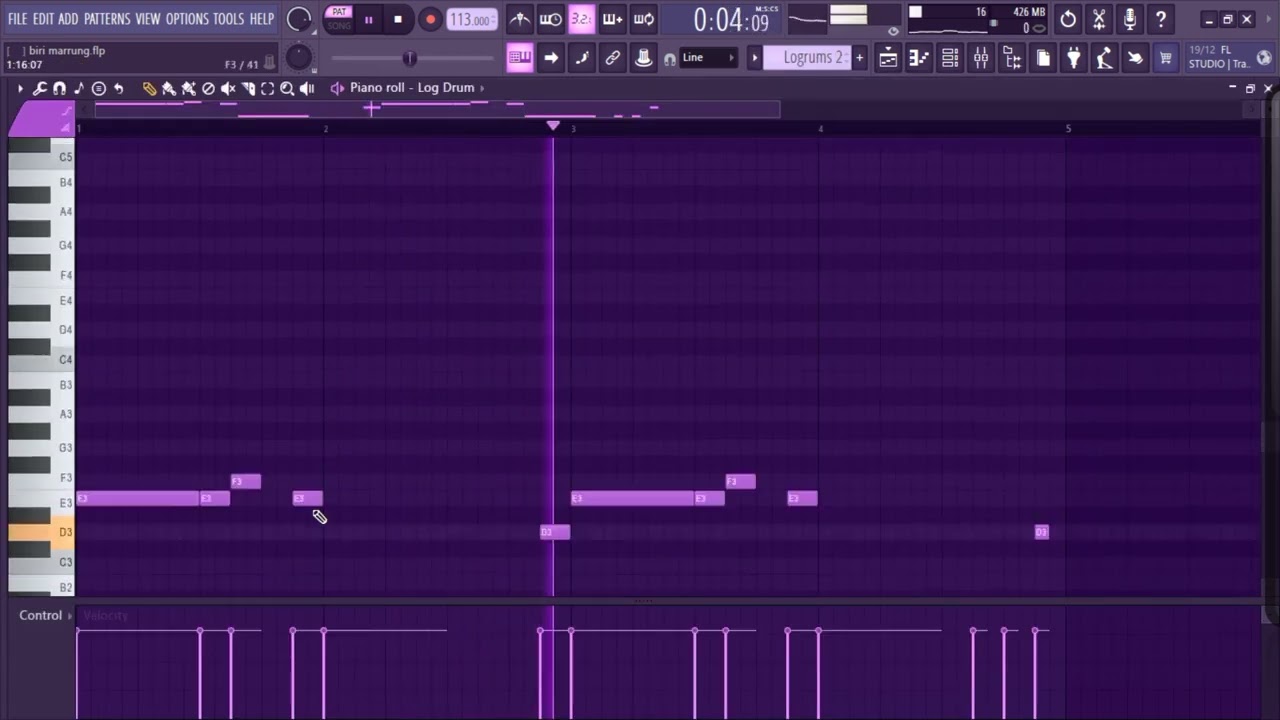
Task: Open the Channel rack icon
Action: 950,58
